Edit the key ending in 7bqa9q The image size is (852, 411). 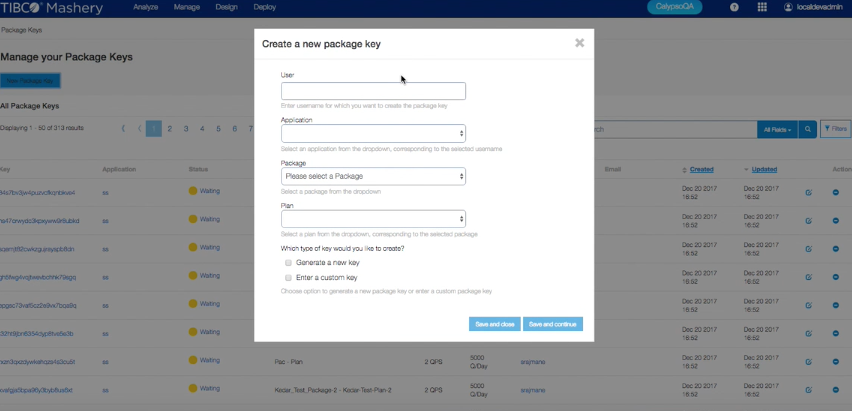tap(809, 306)
